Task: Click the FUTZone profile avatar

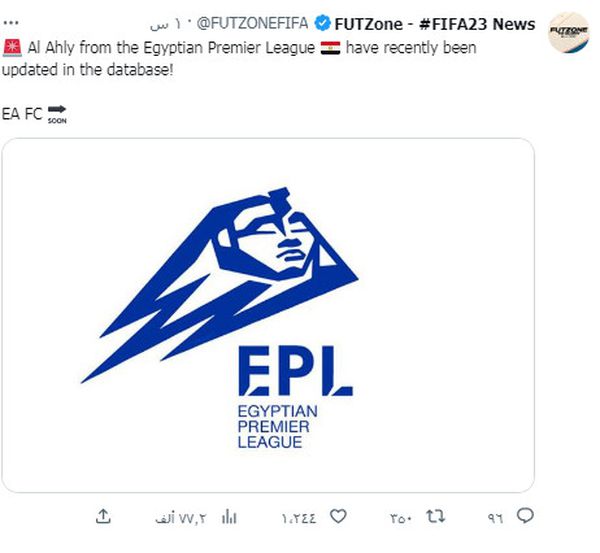Action: [x=569, y=34]
